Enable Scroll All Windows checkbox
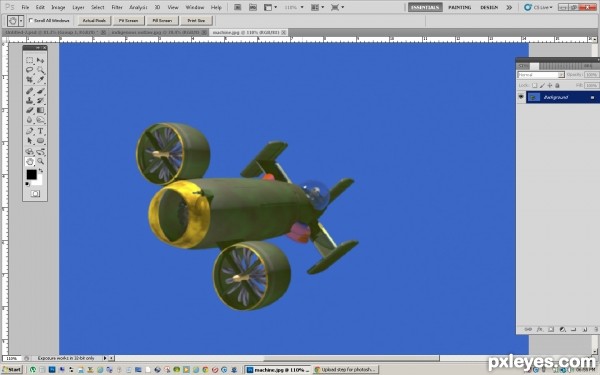This screenshot has height=375, width=600. (x=31, y=20)
